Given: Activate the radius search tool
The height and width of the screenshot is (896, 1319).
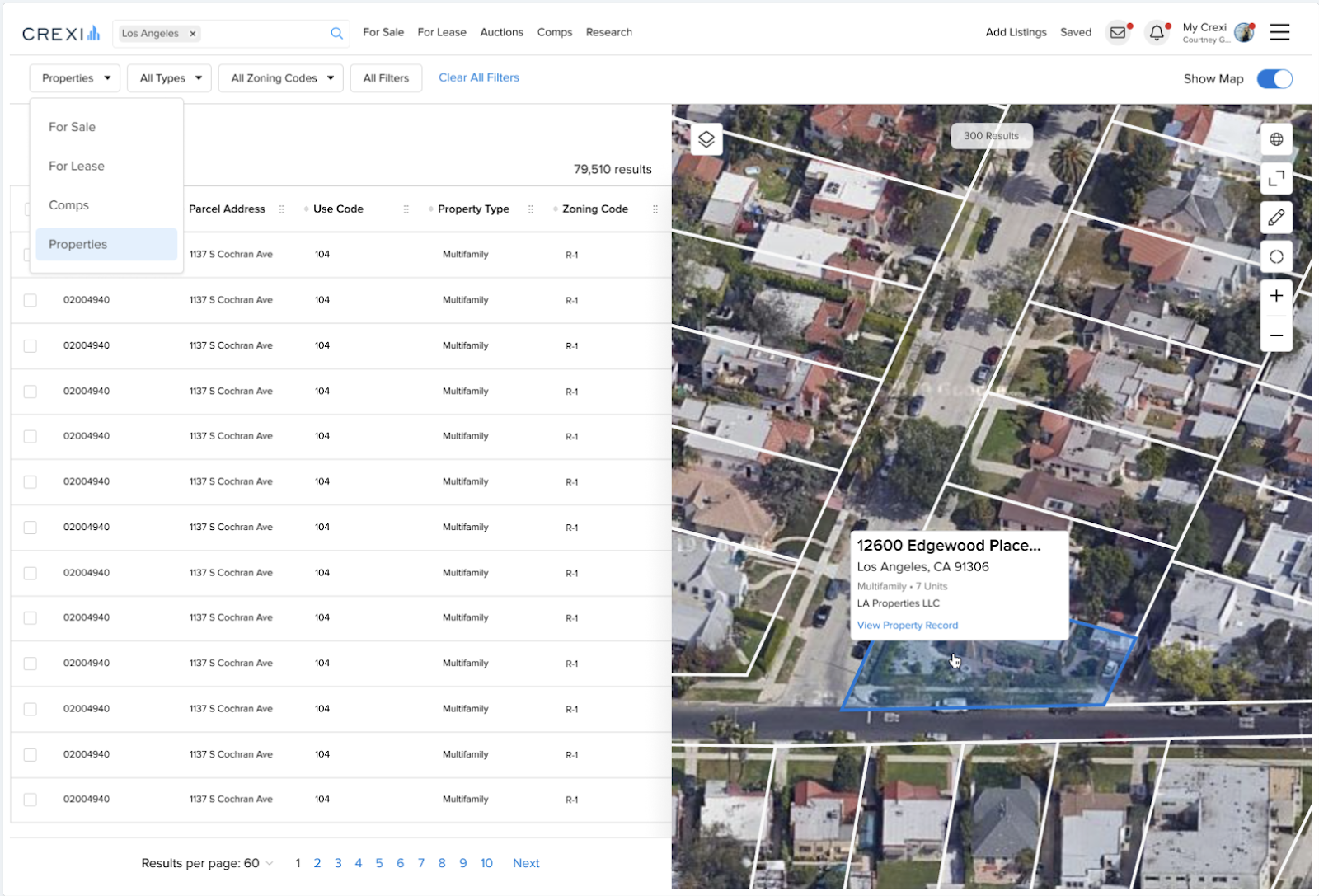Looking at the screenshot, I should click(1276, 256).
